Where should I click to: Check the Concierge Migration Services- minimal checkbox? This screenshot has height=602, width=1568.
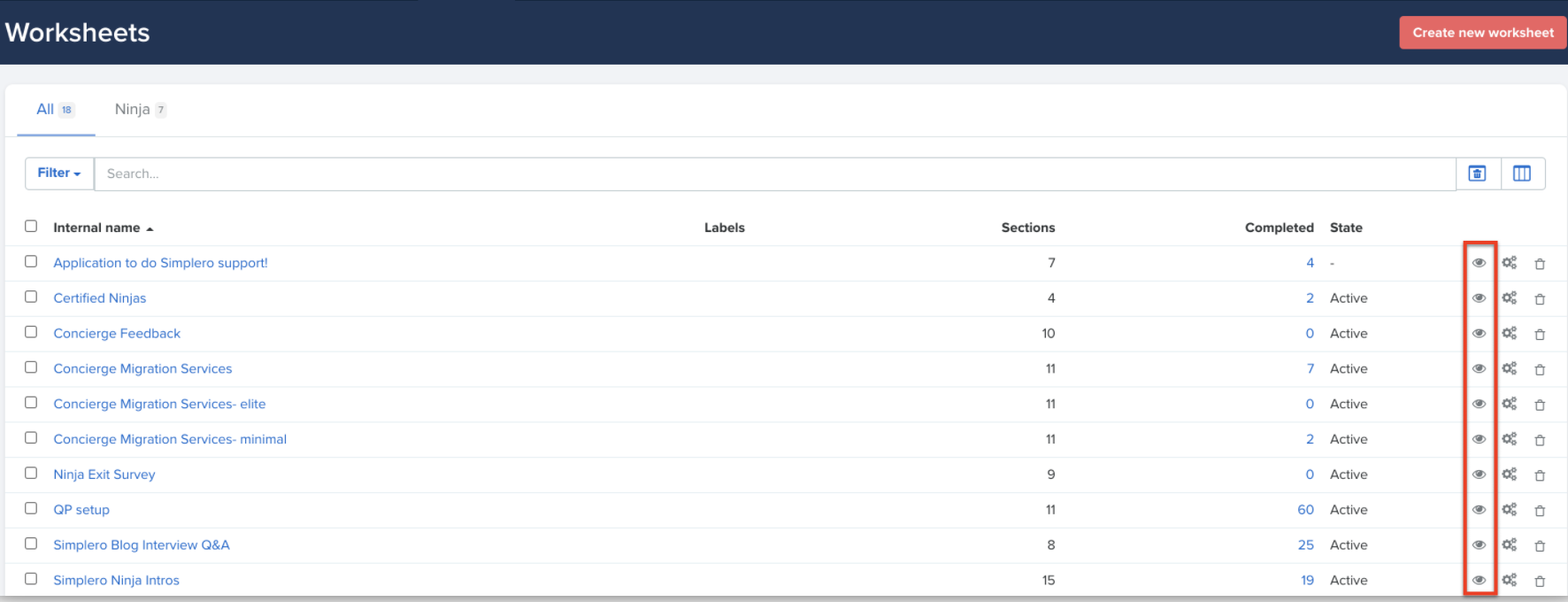pos(31,438)
